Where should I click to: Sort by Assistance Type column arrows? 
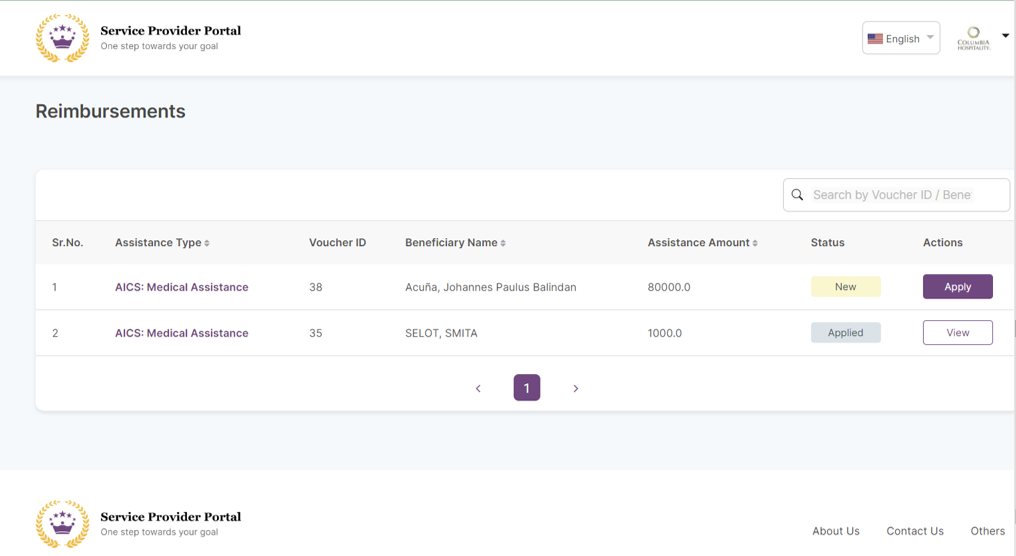[x=207, y=243]
